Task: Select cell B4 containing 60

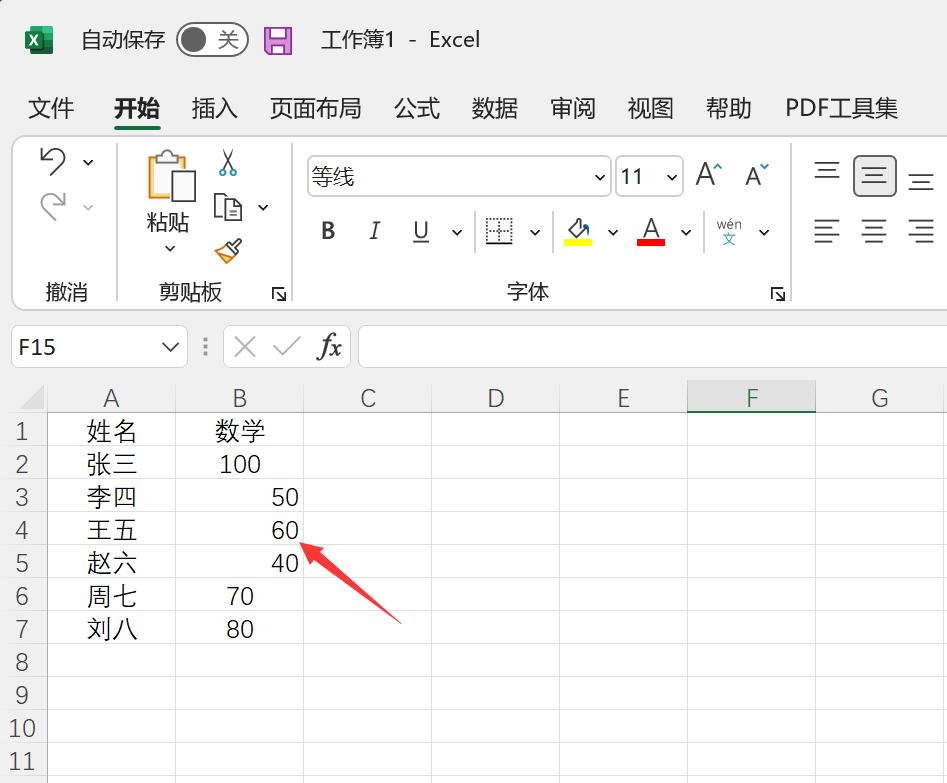Action: click(239, 530)
